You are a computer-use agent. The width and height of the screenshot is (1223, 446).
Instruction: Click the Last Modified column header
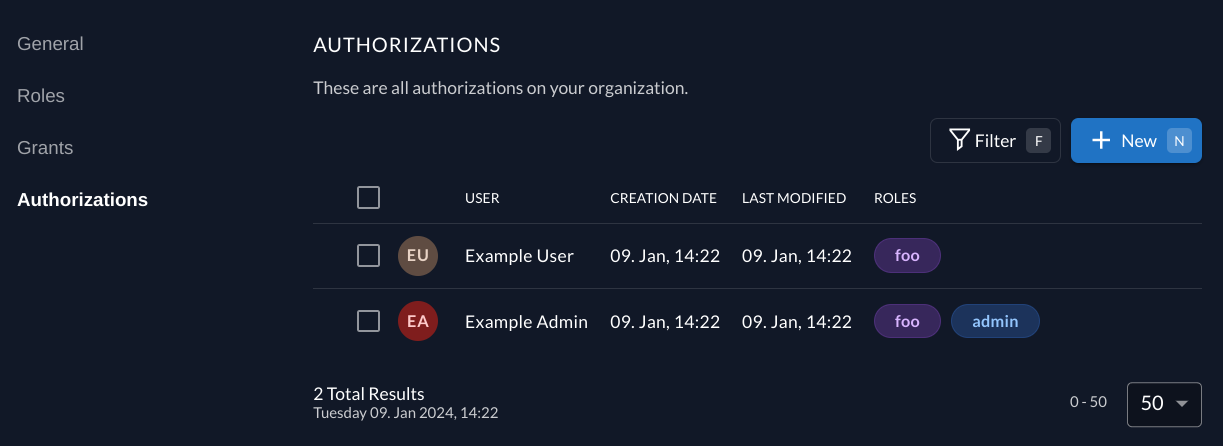pyautogui.click(x=794, y=198)
